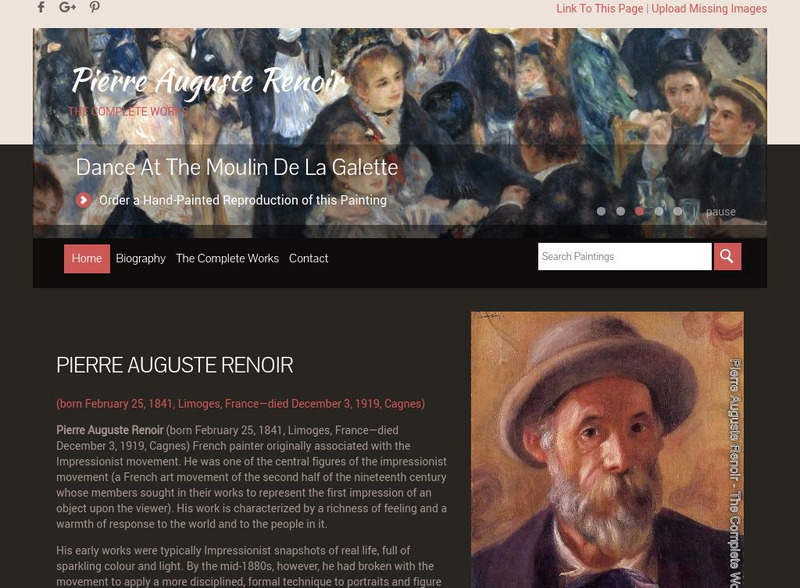Select the fifth slideshow dot
Screen dimensions: 800x588
click(678, 211)
